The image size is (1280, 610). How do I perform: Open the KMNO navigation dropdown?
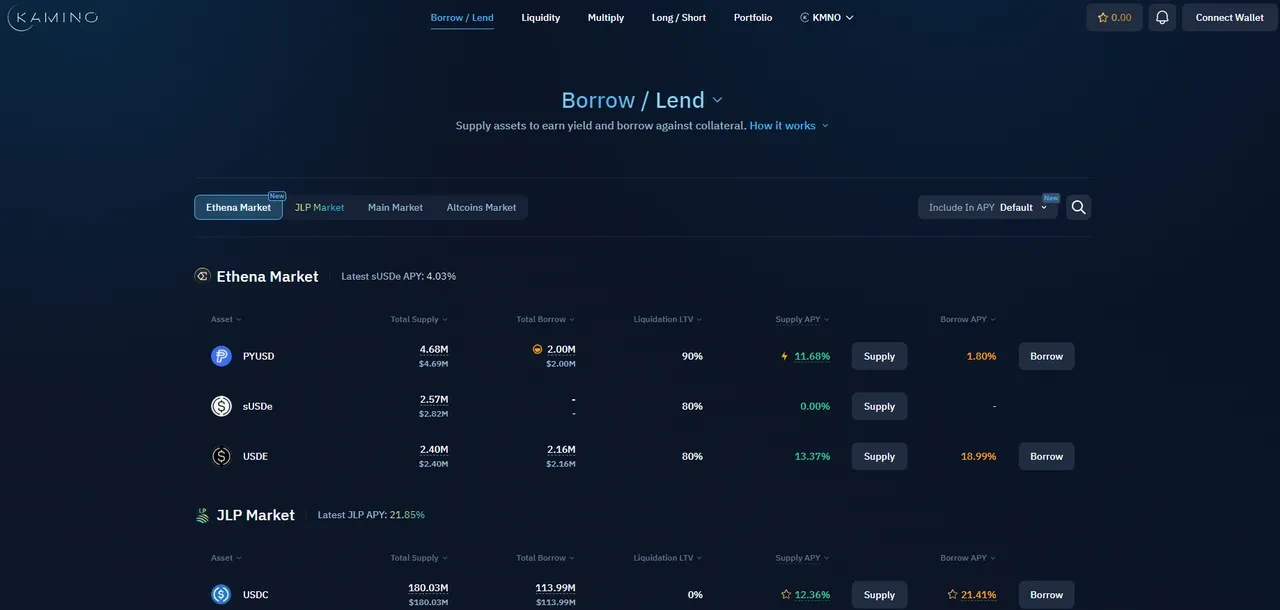pos(827,17)
